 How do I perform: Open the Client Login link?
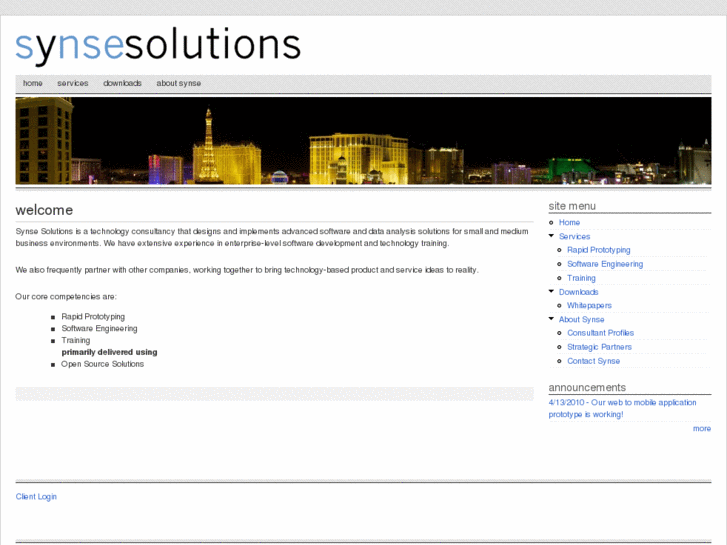pos(36,497)
